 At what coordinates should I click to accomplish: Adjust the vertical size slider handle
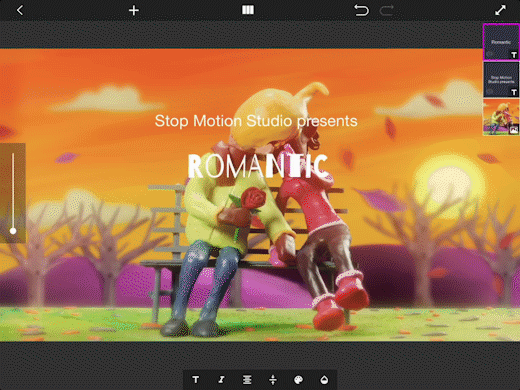(x=13, y=231)
